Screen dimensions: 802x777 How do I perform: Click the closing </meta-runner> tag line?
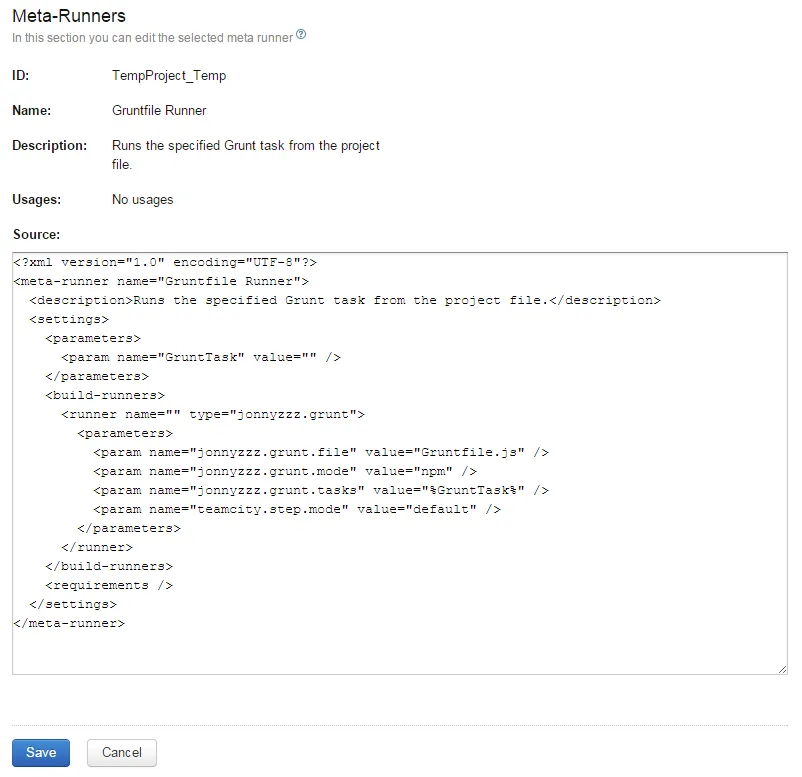tap(69, 623)
